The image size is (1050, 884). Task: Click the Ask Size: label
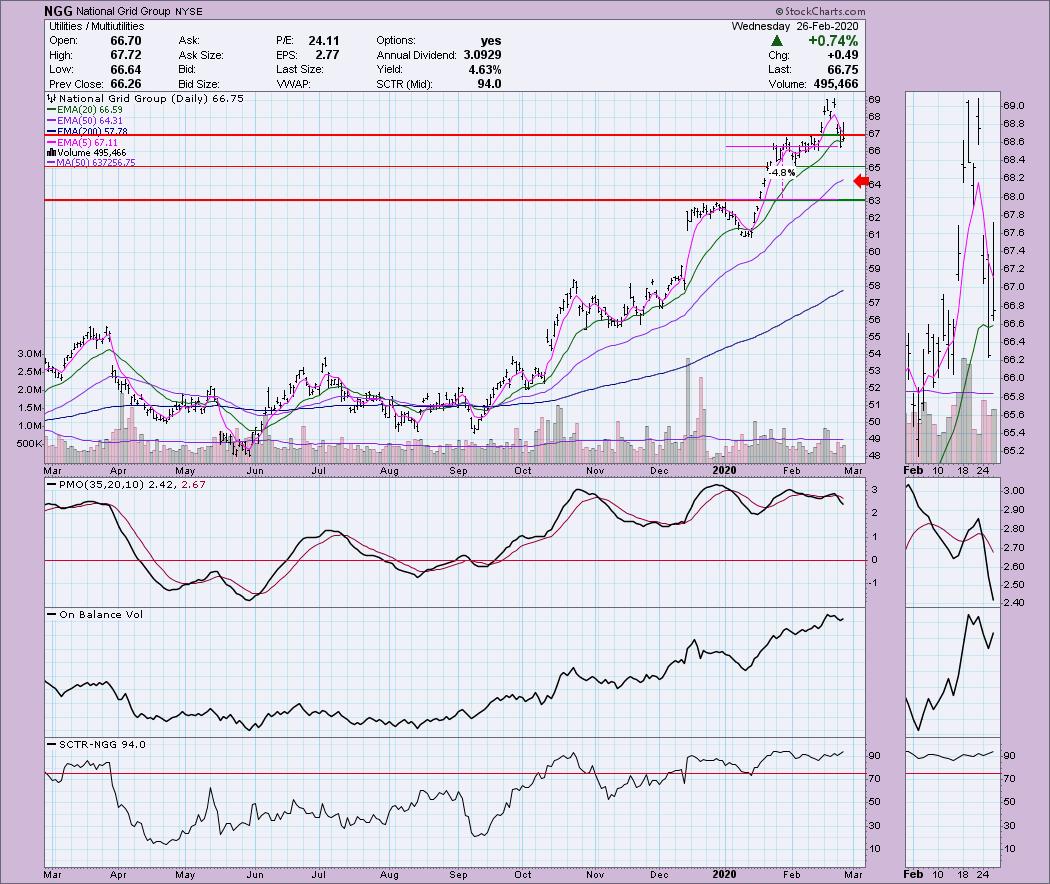pyautogui.click(x=202, y=55)
